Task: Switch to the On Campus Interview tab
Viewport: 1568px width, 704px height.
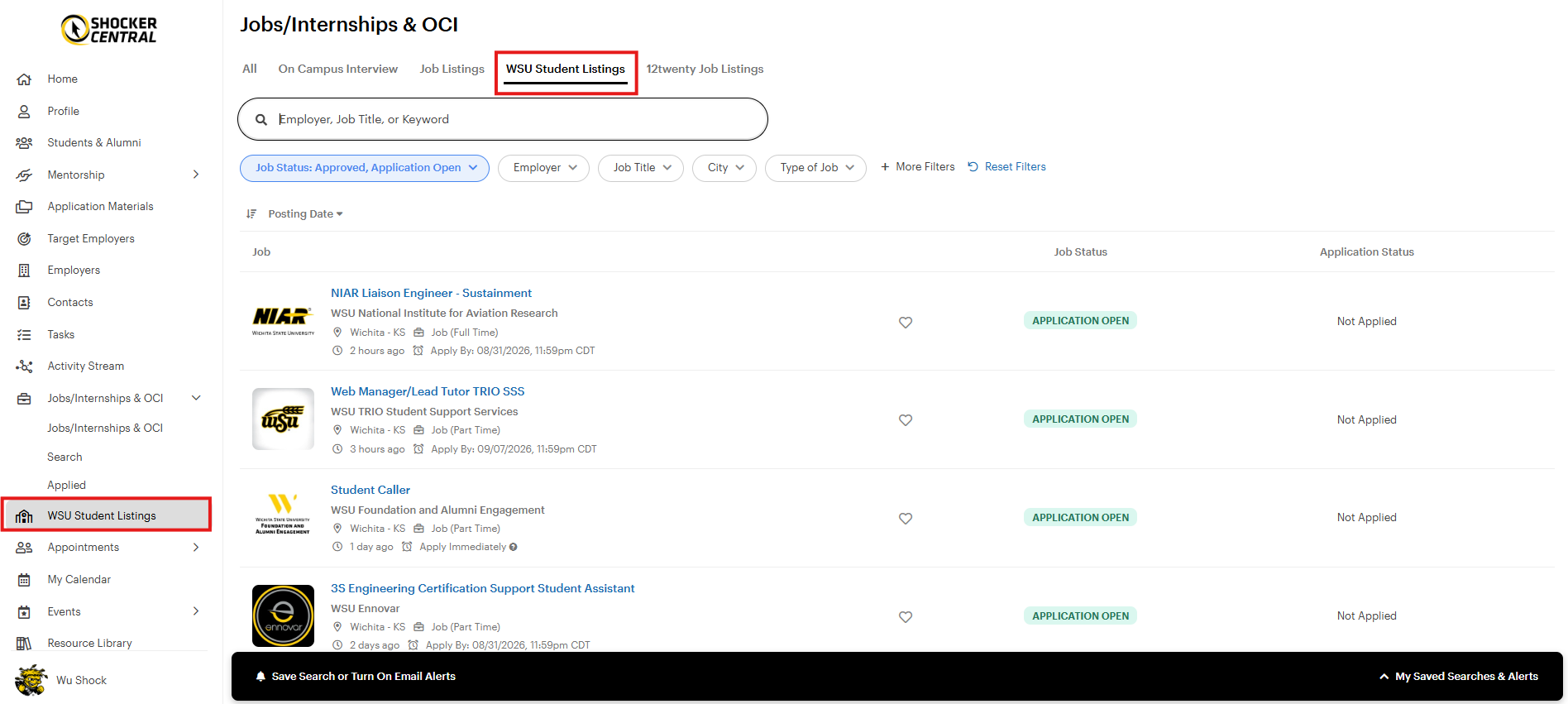Action: click(338, 69)
